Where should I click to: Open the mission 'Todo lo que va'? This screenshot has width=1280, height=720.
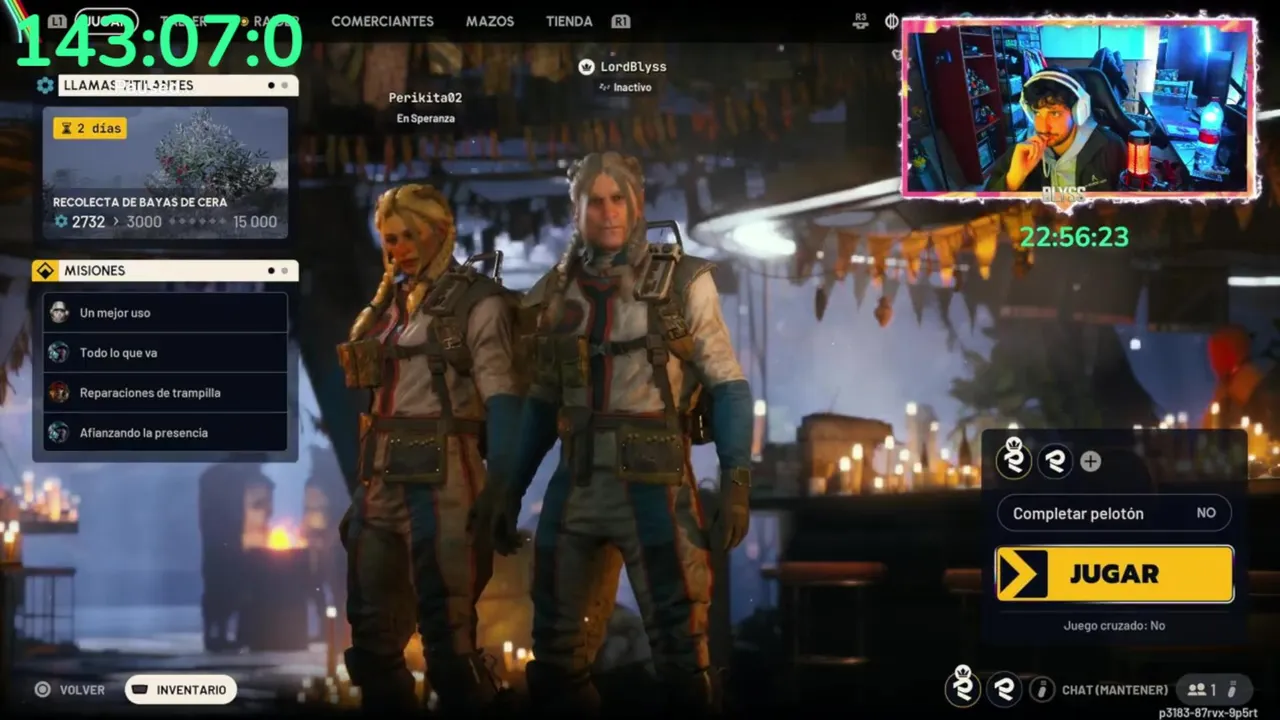tap(165, 353)
